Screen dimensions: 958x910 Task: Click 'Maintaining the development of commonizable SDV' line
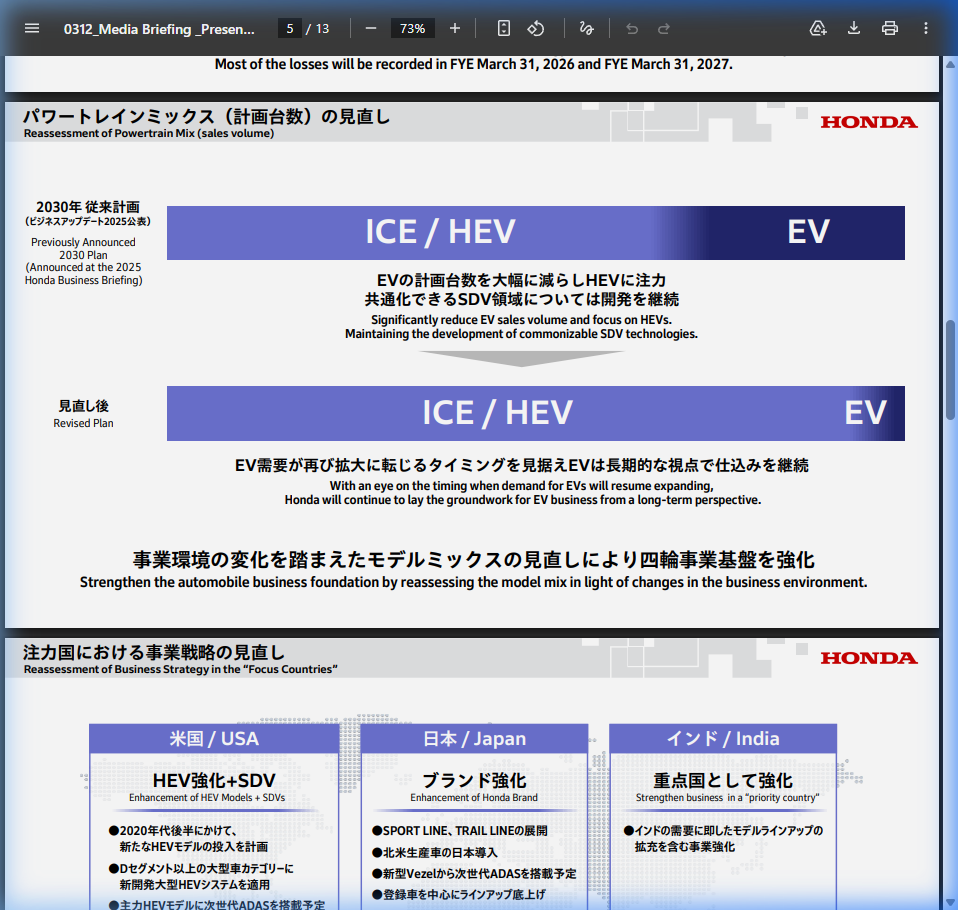click(x=521, y=334)
